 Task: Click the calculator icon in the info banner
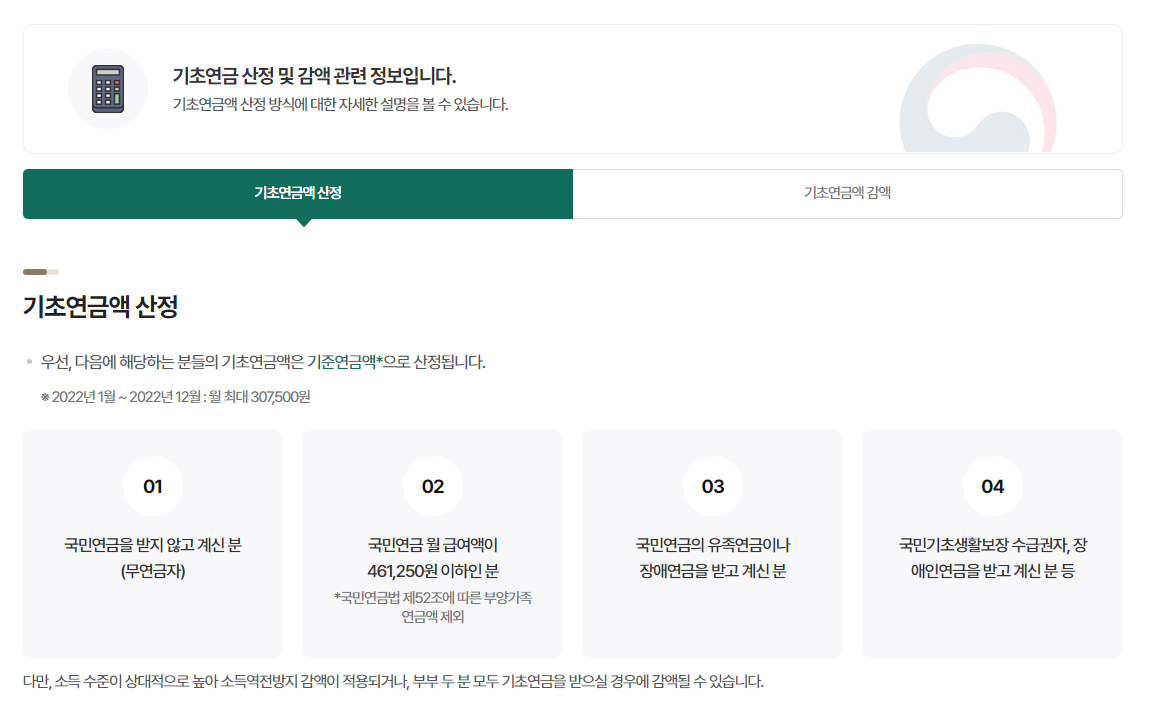point(107,89)
